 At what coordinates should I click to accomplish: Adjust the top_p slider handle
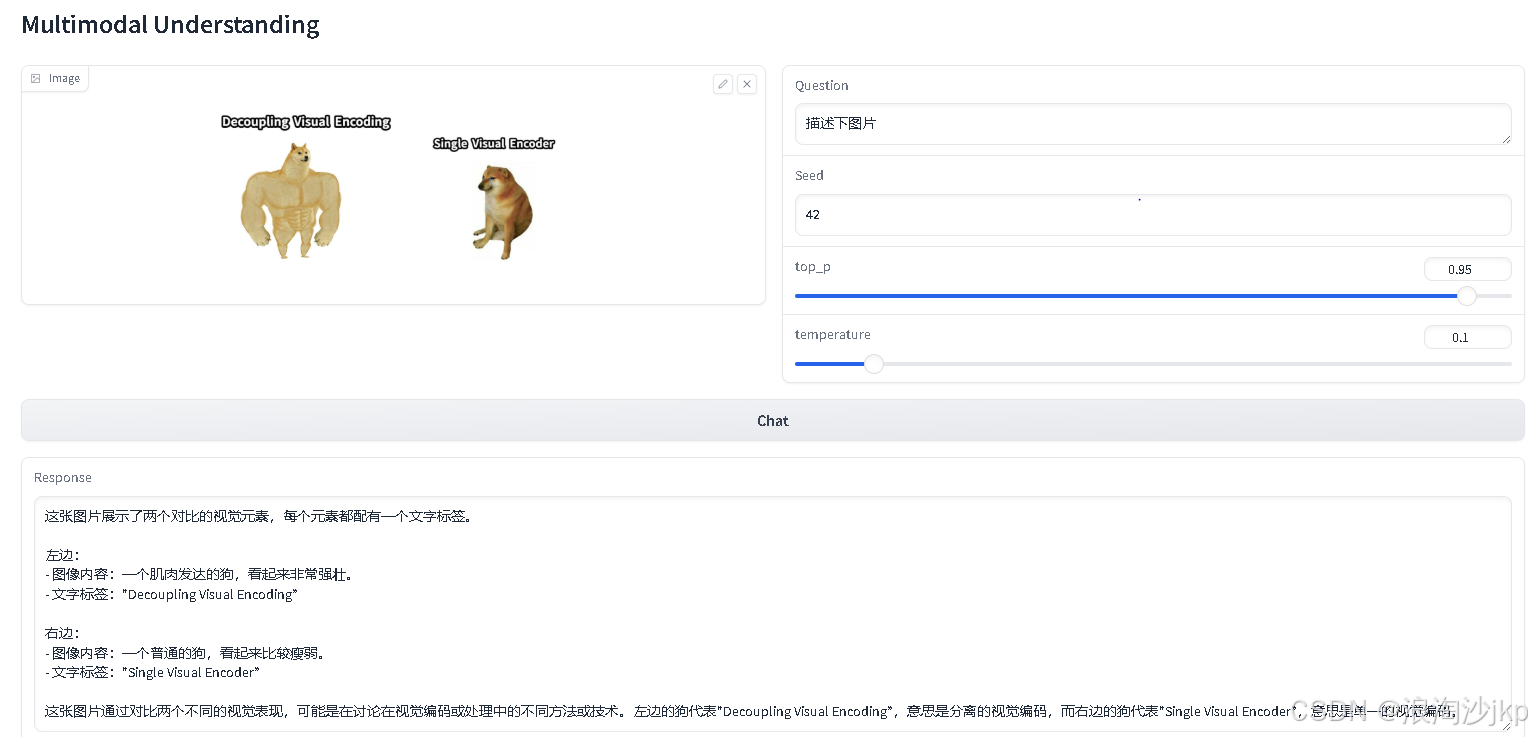tap(1467, 296)
